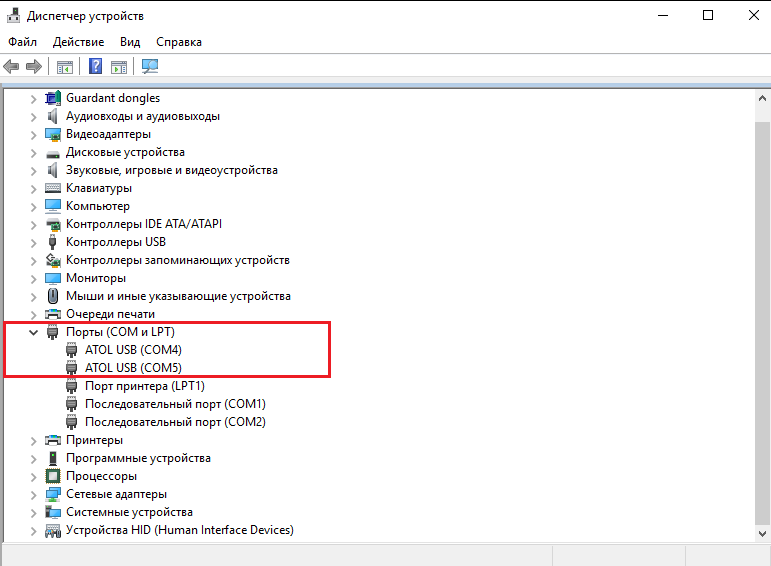Click the vertical scrollbar down arrow

[x=761, y=532]
